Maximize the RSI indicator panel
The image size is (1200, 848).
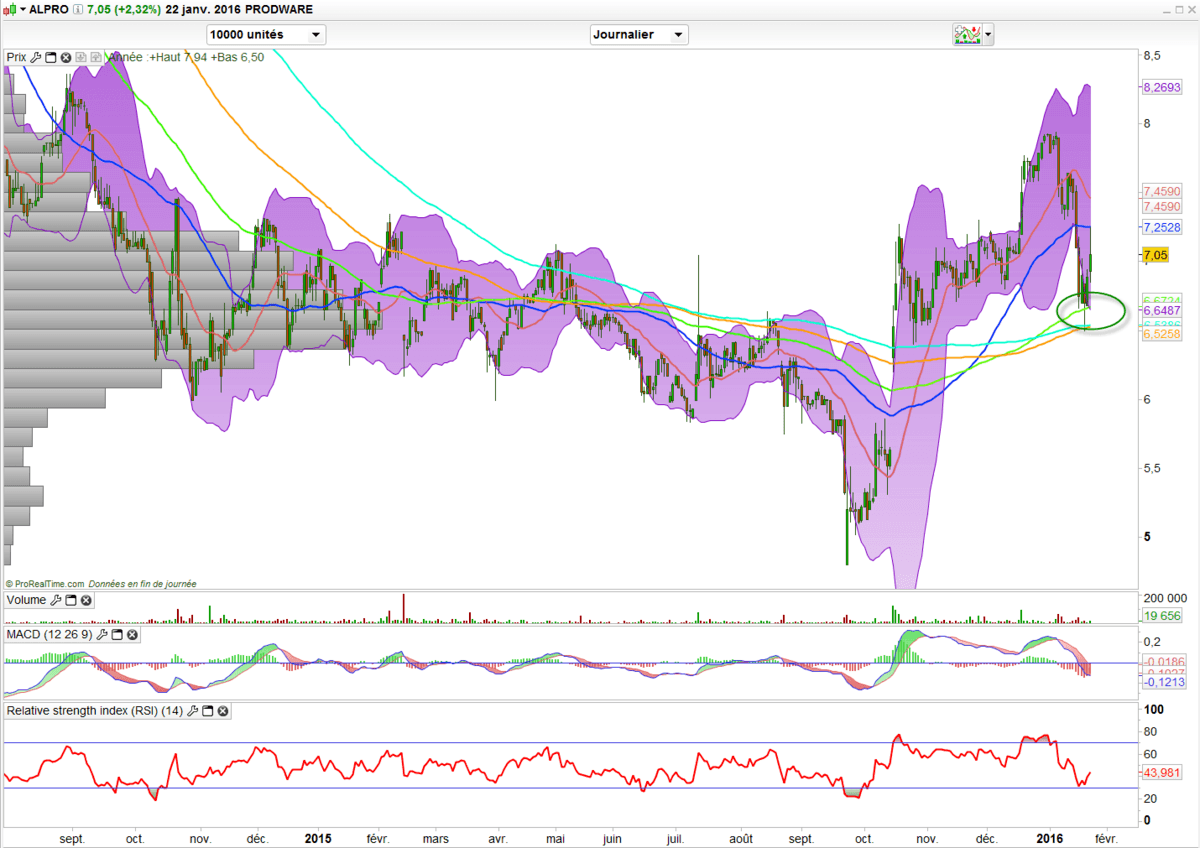coord(207,711)
